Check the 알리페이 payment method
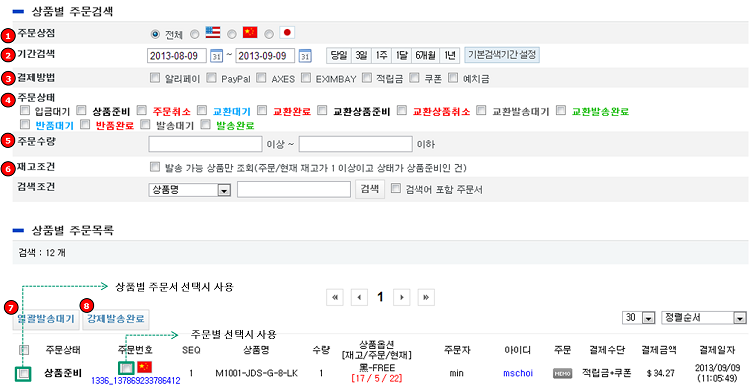Image resolution: width=750 pixels, height=386 pixels. (x=154, y=77)
